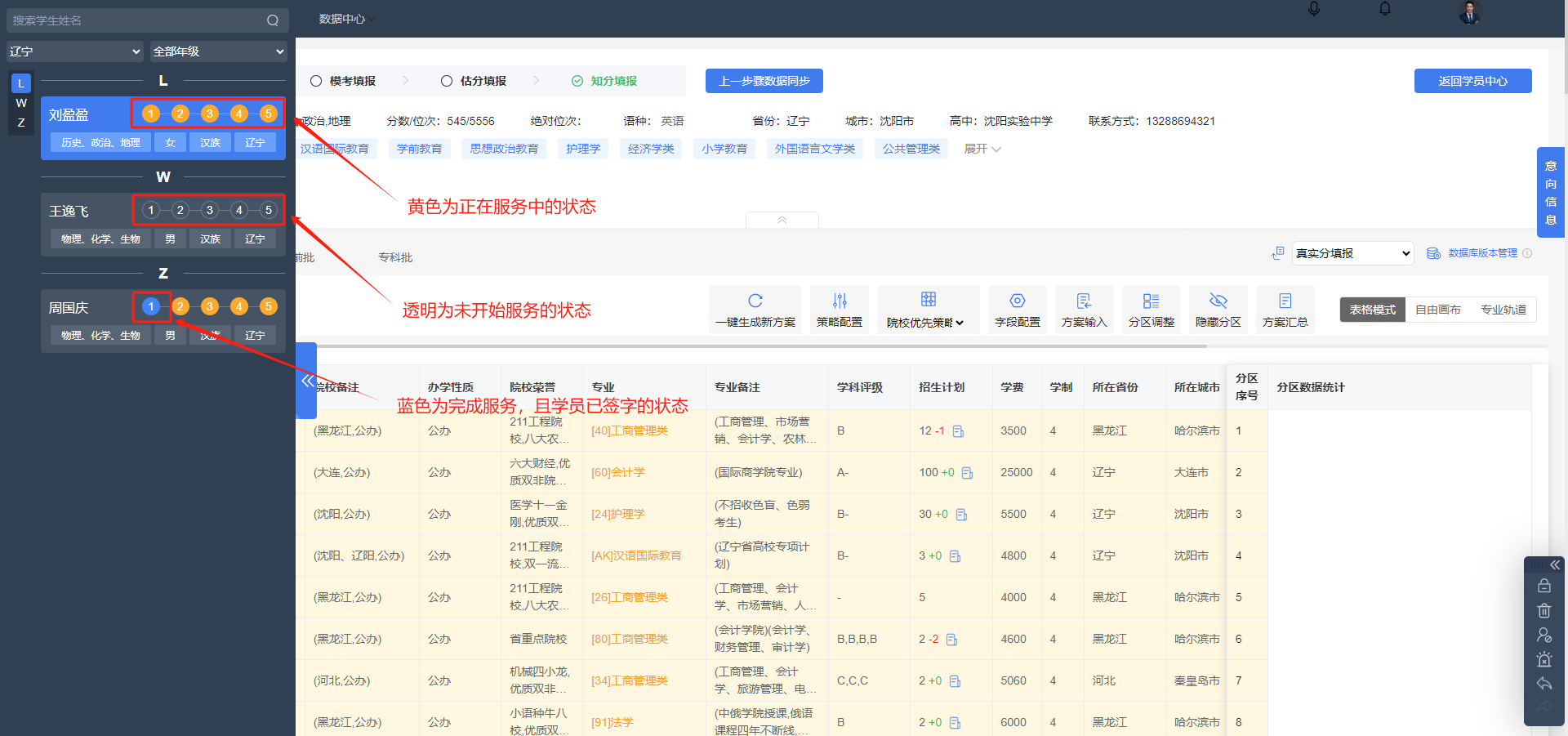The image size is (1568, 736).
Task: Click the lock icon on right toolbar
Action: click(x=1544, y=585)
